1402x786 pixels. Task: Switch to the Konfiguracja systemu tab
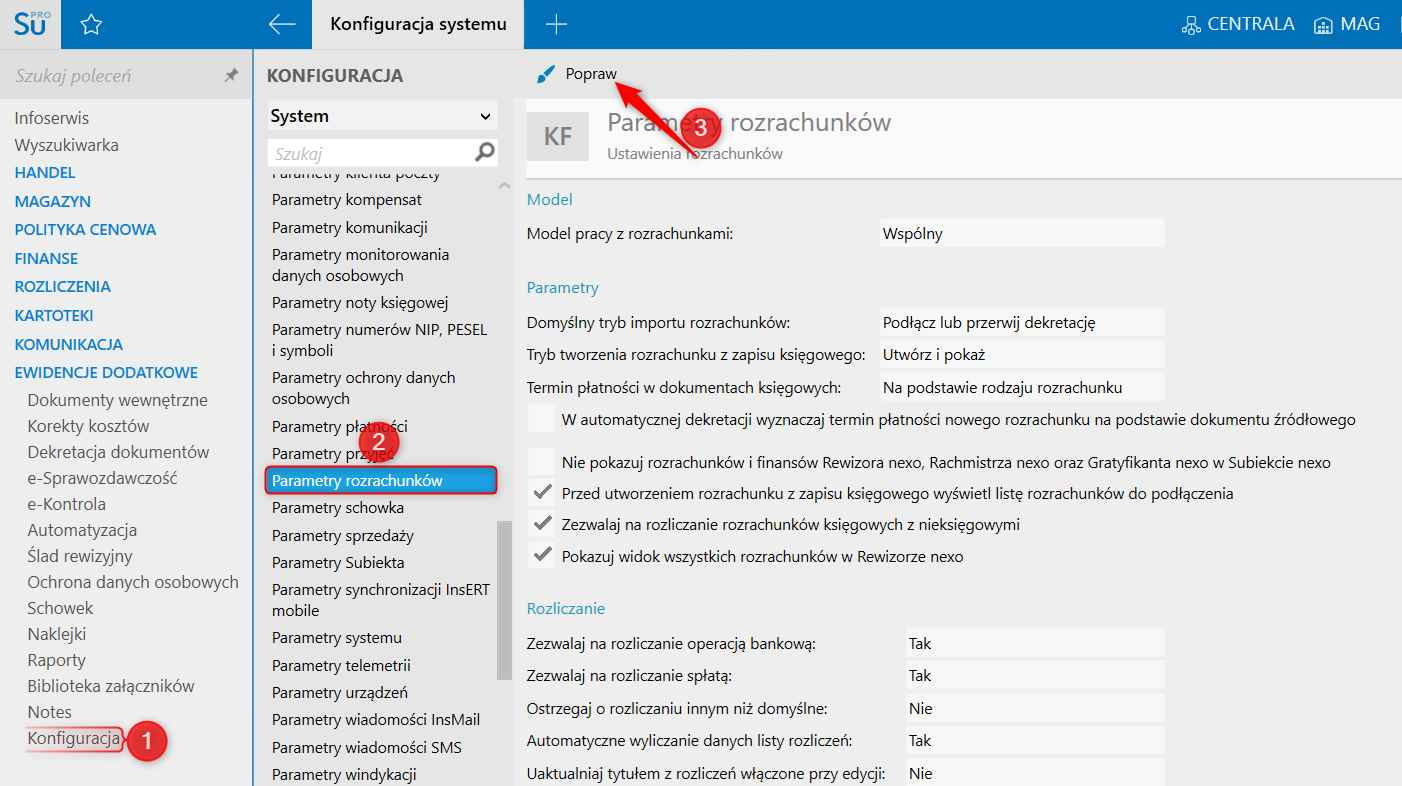418,24
